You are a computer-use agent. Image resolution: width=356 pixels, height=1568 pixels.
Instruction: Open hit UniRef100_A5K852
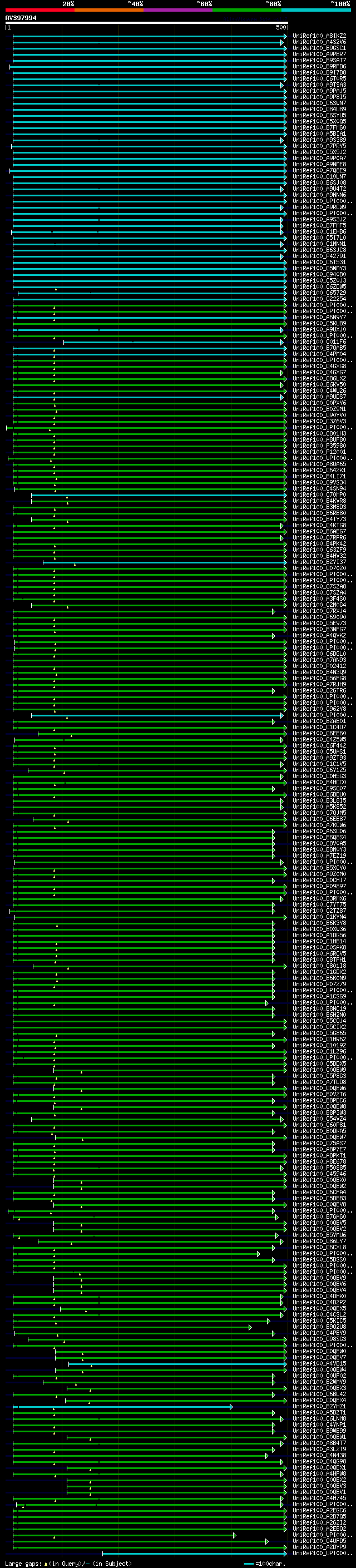click(x=319, y=807)
